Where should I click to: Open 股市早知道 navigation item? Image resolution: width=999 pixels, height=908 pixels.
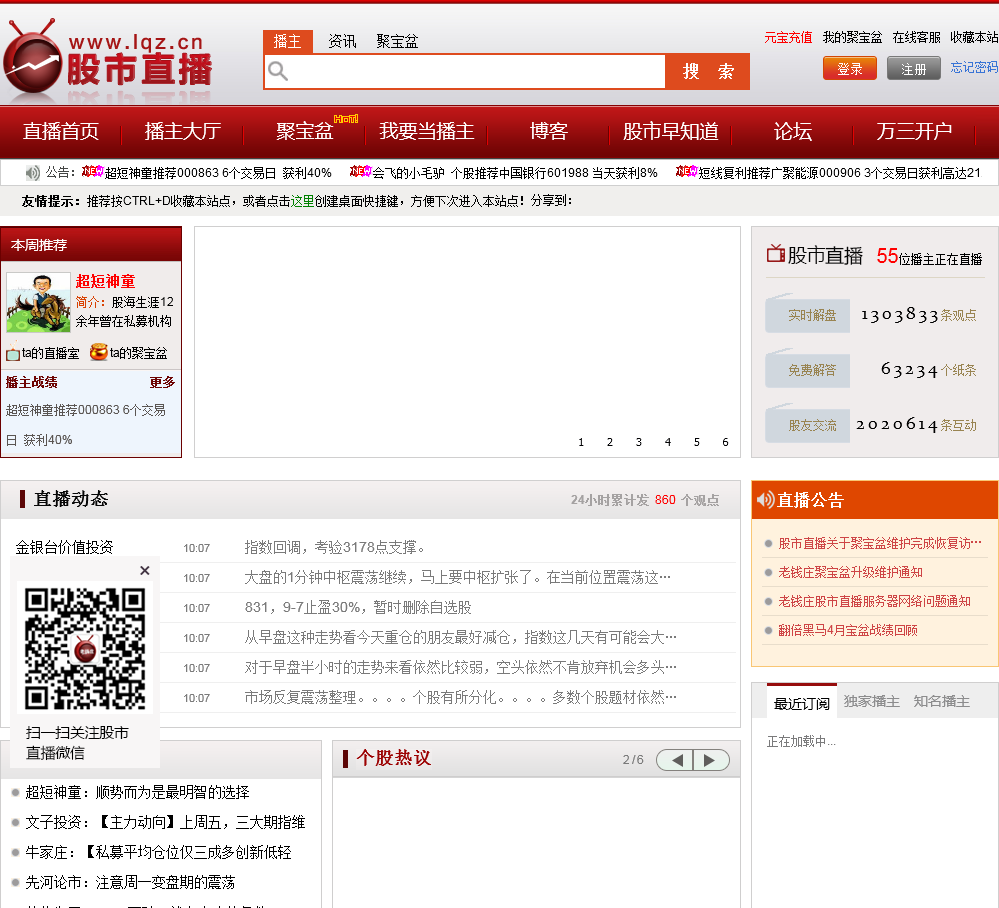pos(670,131)
